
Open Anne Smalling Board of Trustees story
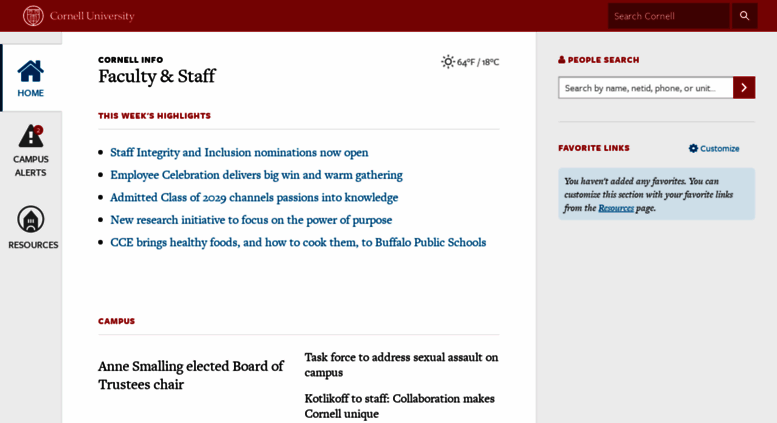[x=191, y=375]
